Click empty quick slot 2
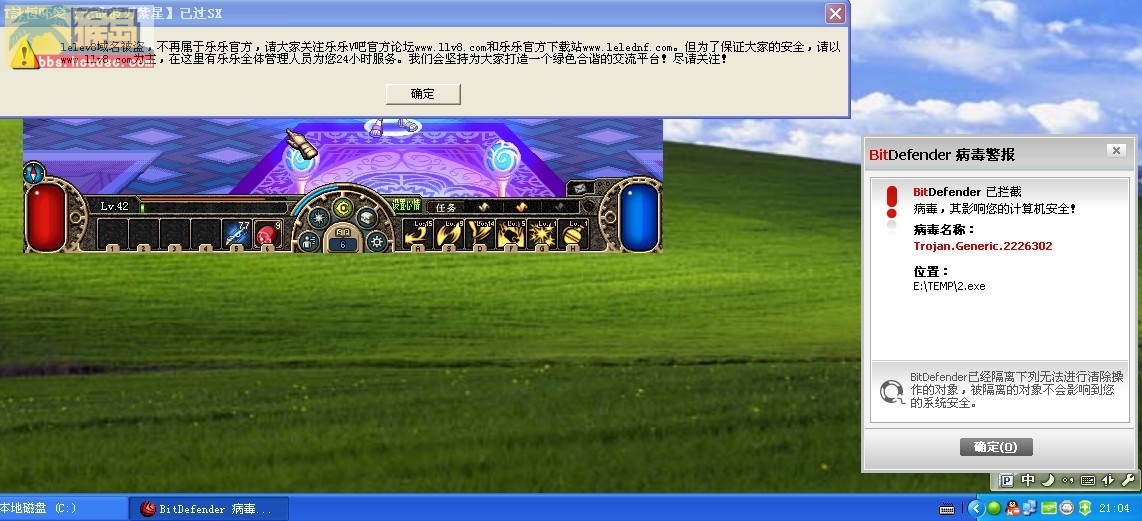The height and width of the screenshot is (521, 1142). click(143, 233)
